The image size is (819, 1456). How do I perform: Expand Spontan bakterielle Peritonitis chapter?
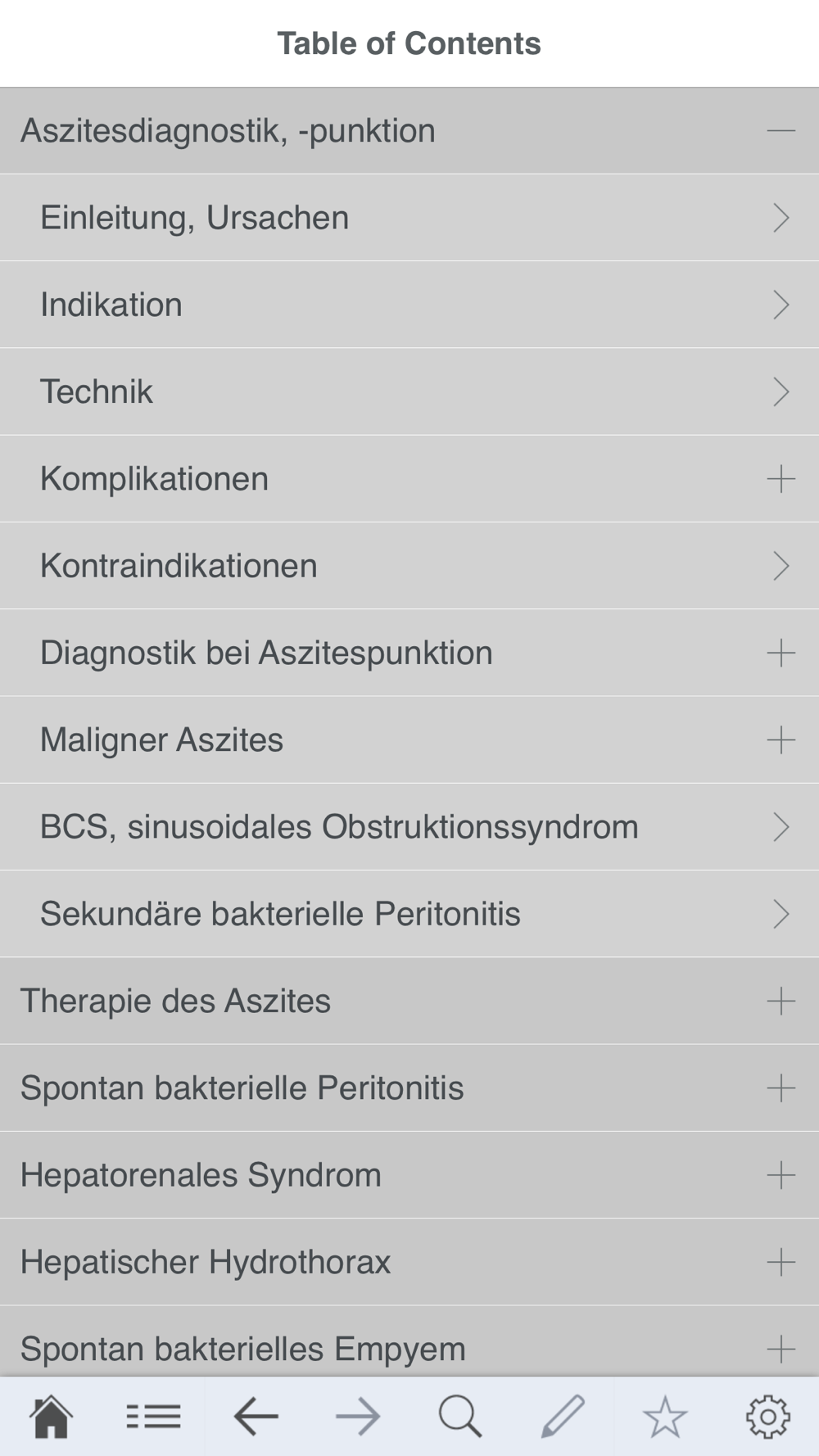tap(781, 1088)
